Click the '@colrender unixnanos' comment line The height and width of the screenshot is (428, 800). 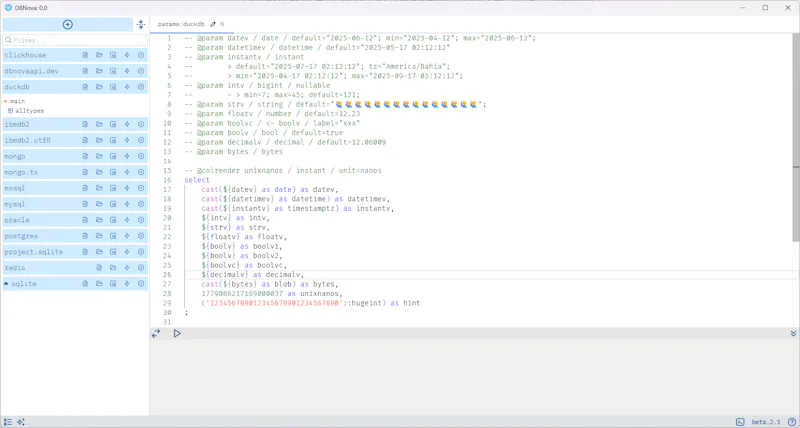pyautogui.click(x=283, y=170)
